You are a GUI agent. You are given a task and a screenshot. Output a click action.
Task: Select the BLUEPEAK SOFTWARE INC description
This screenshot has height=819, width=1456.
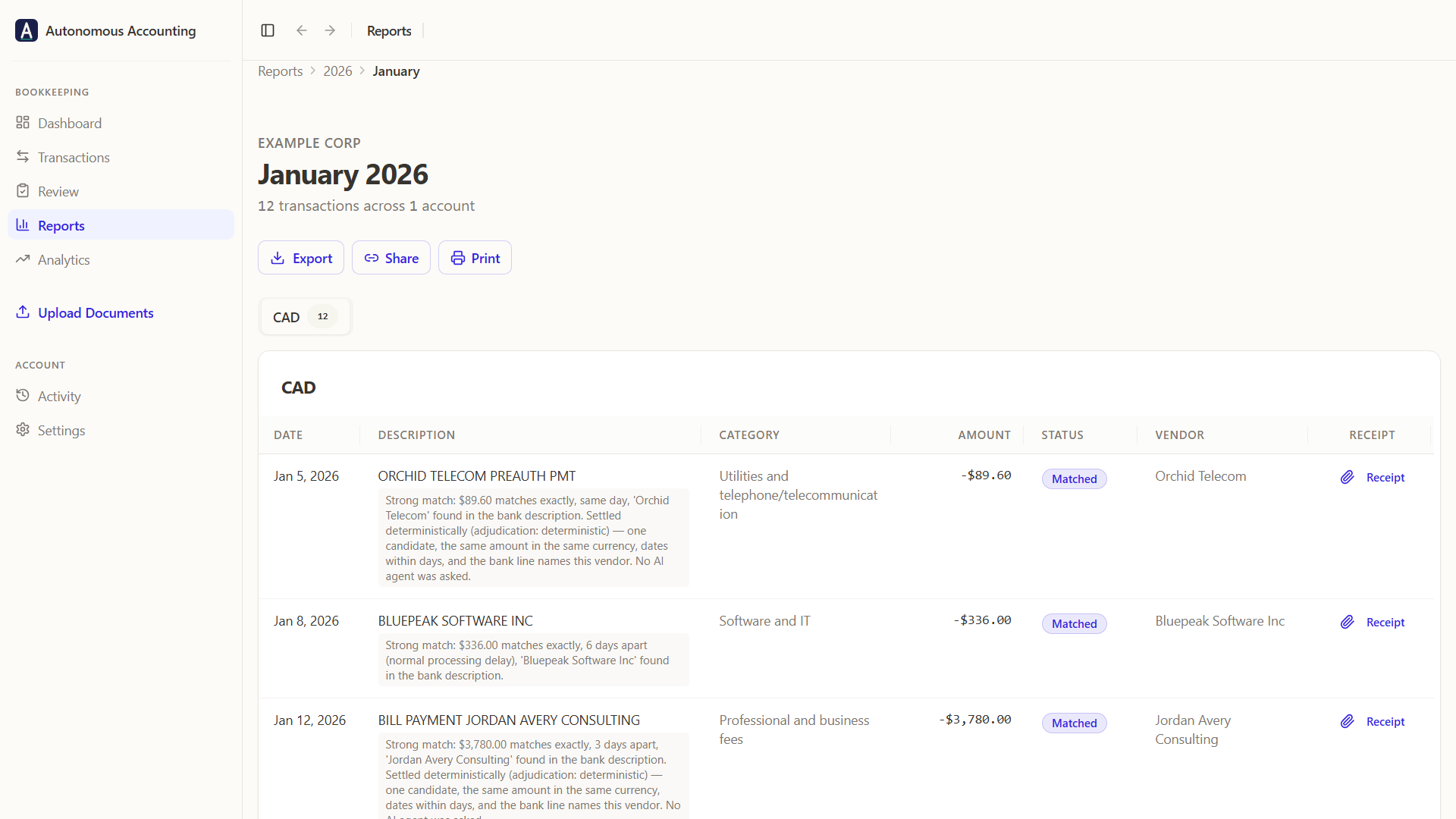click(x=455, y=620)
